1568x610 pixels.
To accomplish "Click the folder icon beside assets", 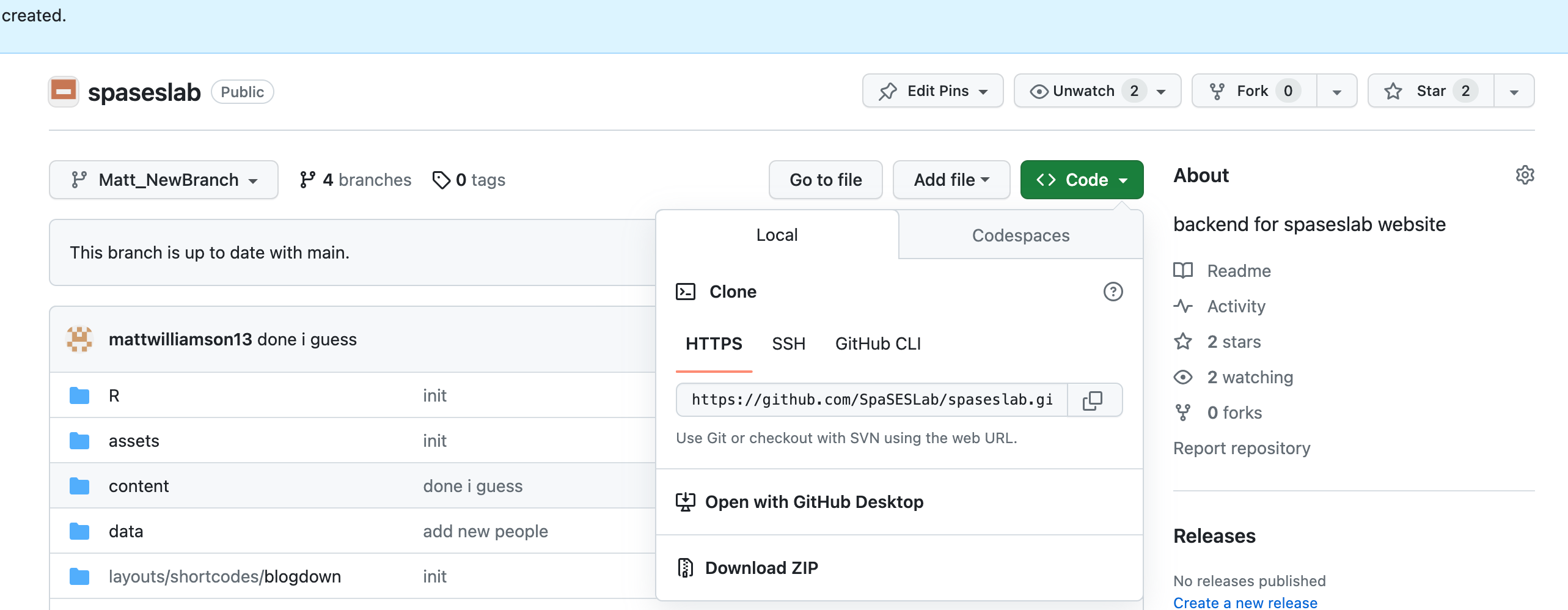I will [79, 441].
